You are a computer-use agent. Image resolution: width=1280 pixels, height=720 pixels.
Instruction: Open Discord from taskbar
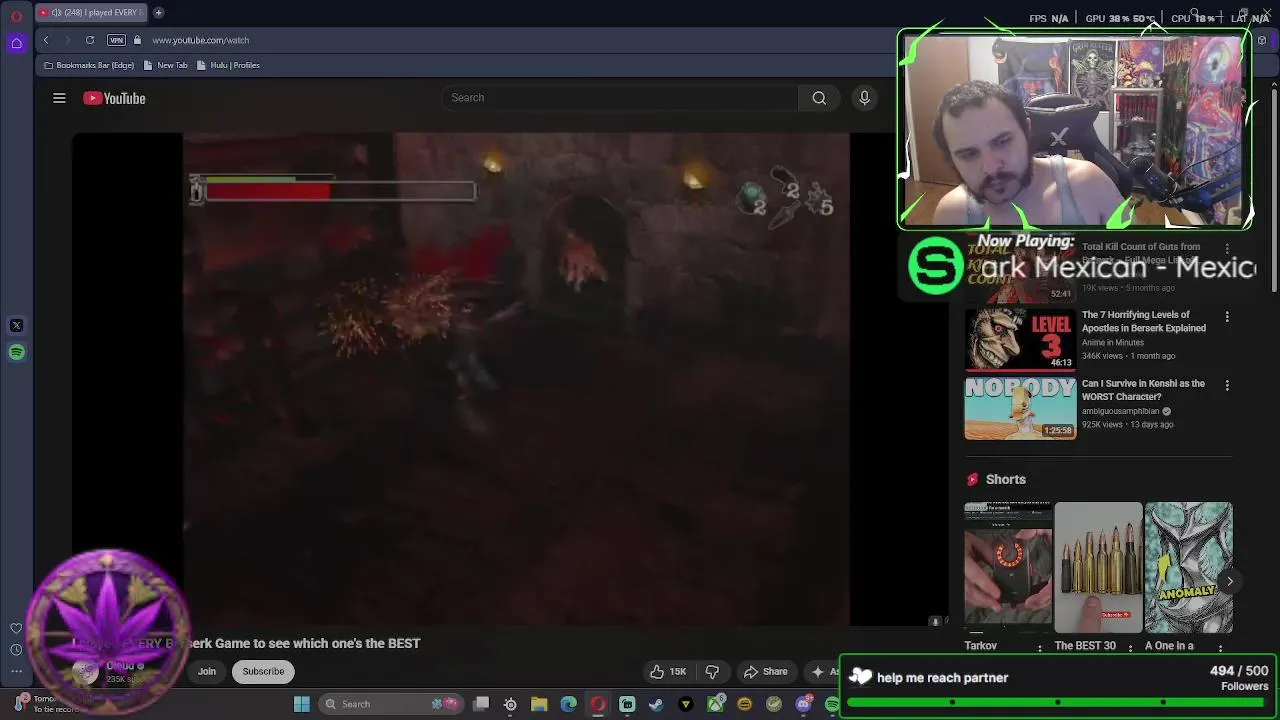(x=803, y=704)
